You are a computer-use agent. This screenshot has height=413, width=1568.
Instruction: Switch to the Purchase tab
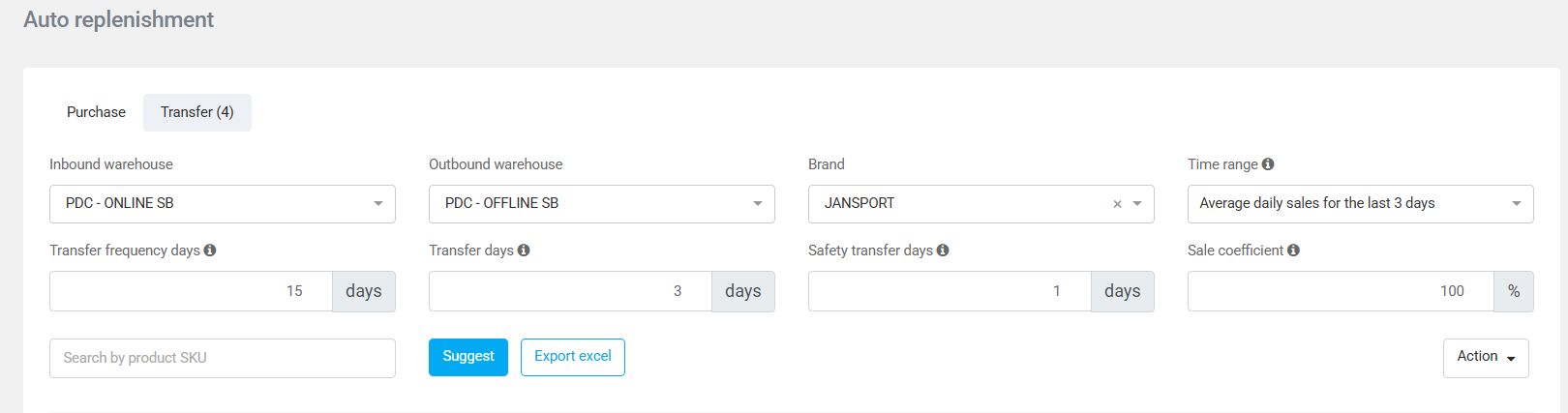click(x=96, y=112)
